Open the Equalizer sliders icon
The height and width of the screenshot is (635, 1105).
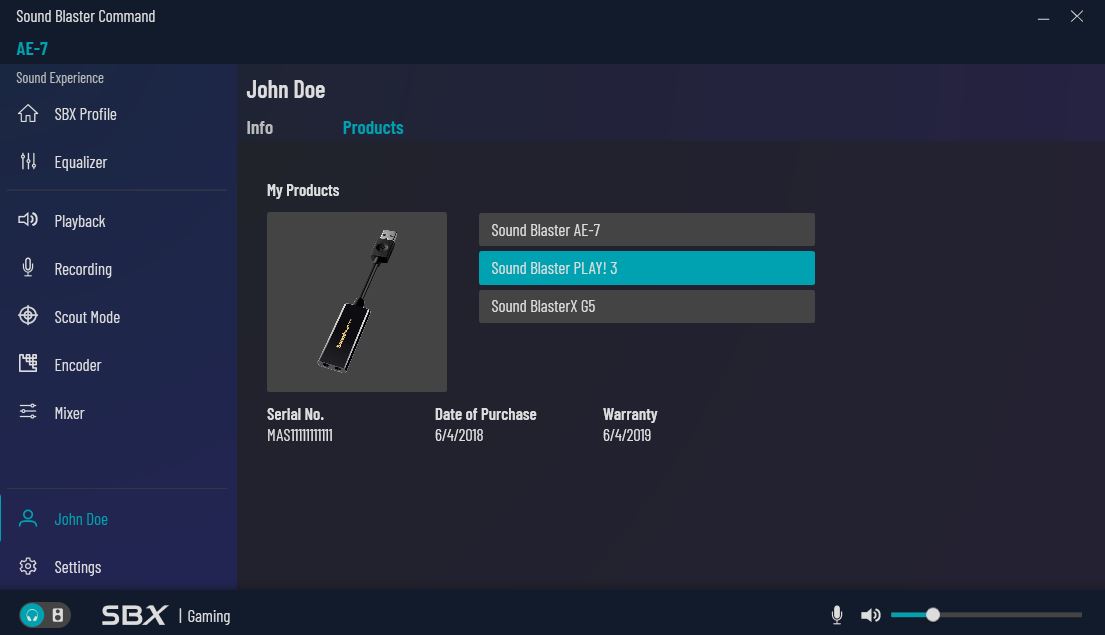point(28,162)
